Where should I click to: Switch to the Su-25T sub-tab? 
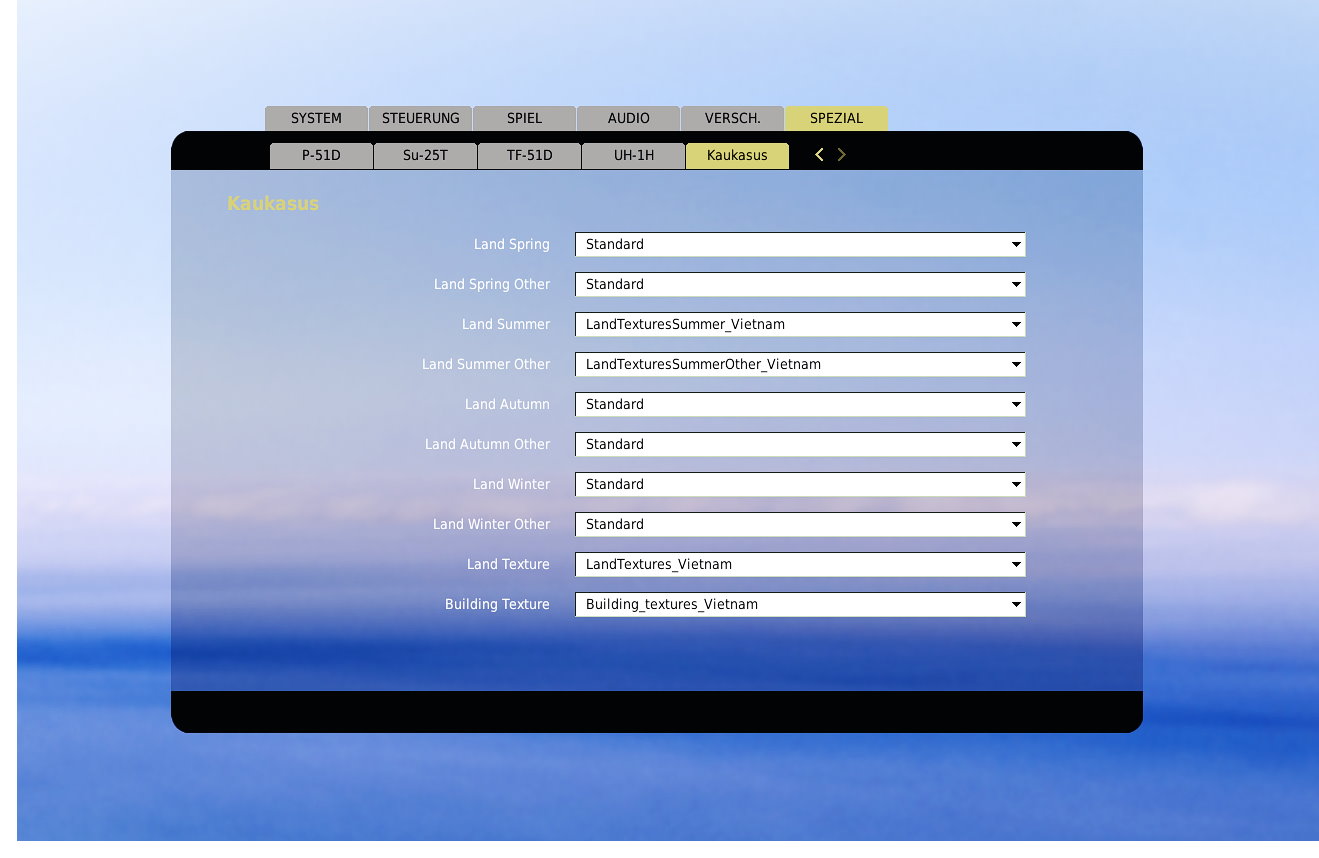425,156
